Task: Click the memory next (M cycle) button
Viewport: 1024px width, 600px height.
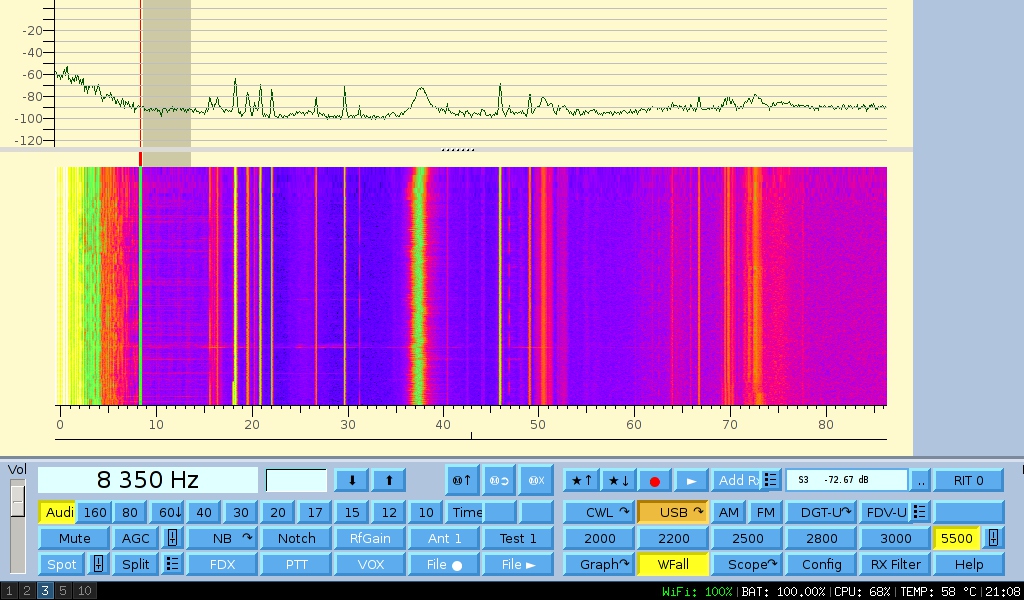Action: (x=500, y=481)
